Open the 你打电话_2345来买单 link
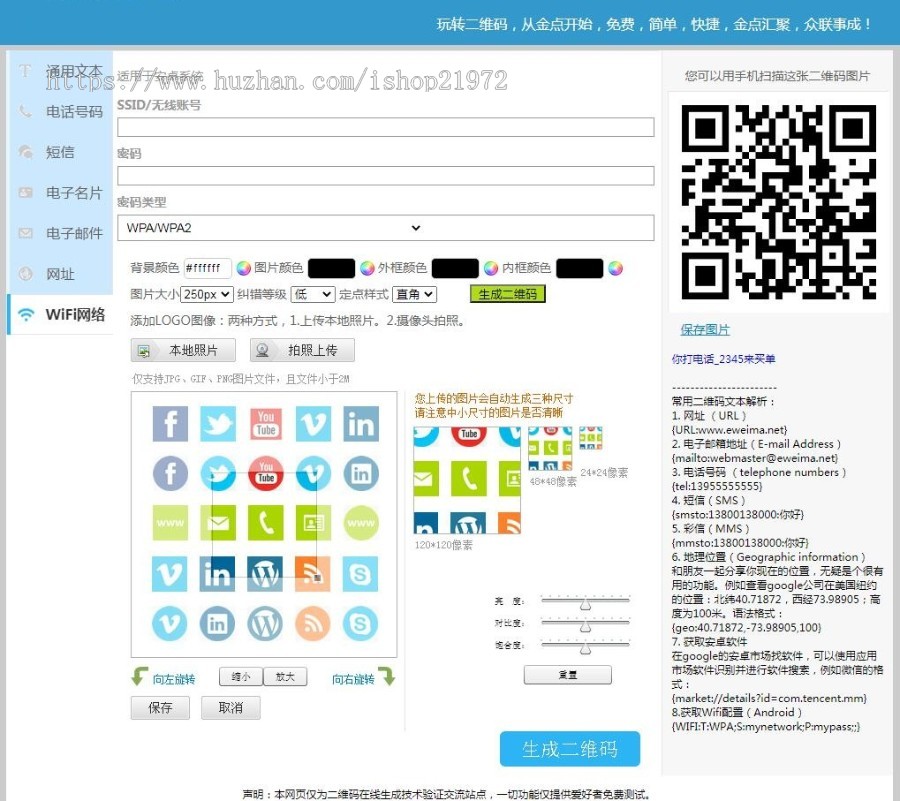Viewport: 900px width, 801px height. pos(723,359)
